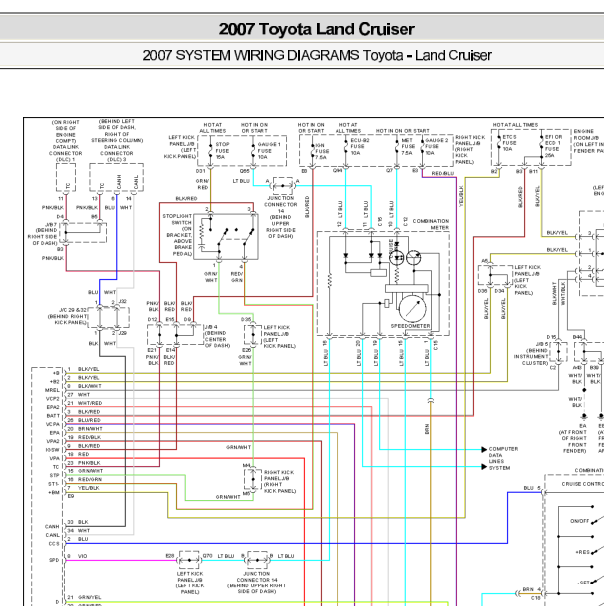The image size is (604, 606).
Task: Click wire label '23 PNK/BLK'
Action: tap(84, 463)
